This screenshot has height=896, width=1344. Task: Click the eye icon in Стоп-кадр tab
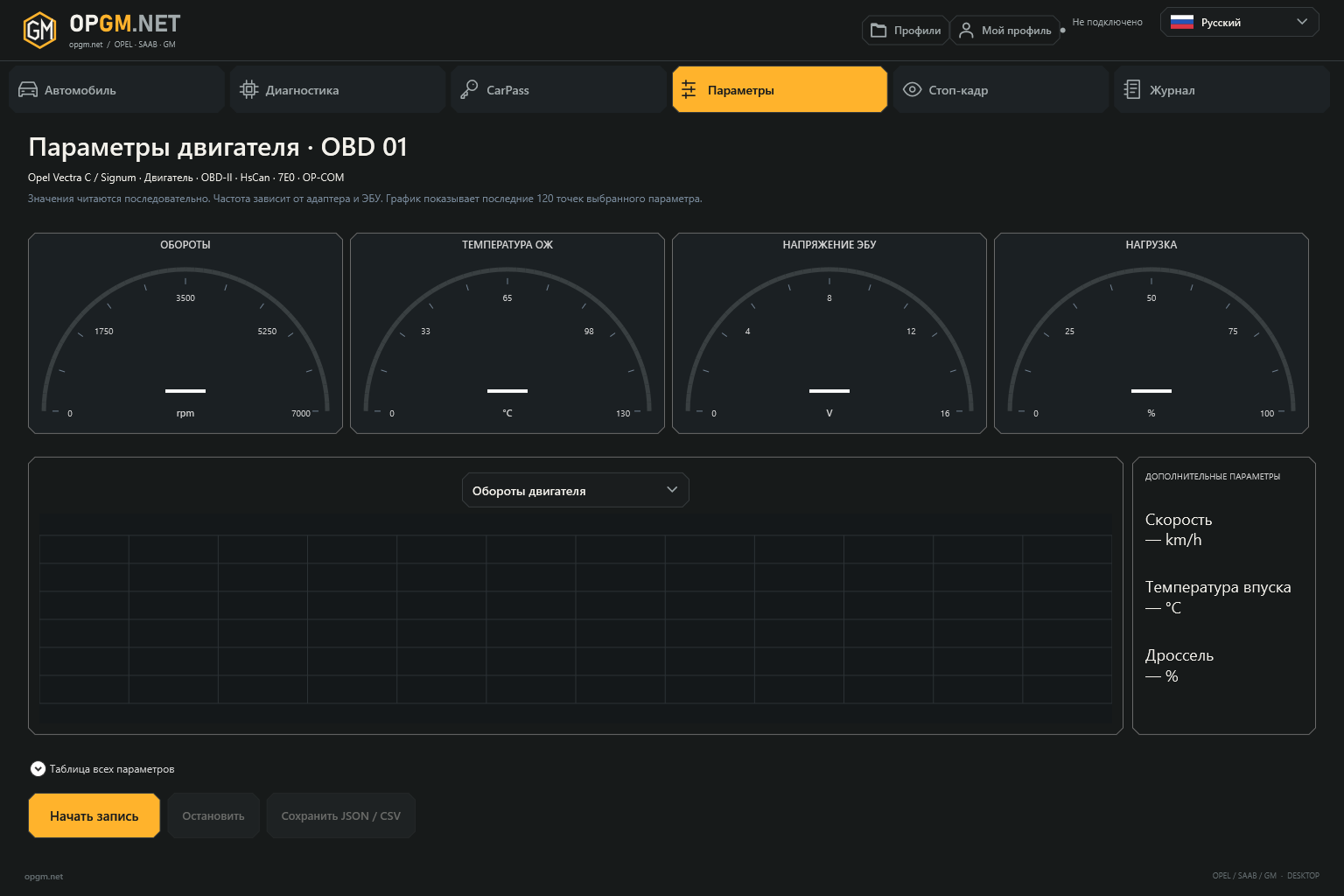click(912, 89)
